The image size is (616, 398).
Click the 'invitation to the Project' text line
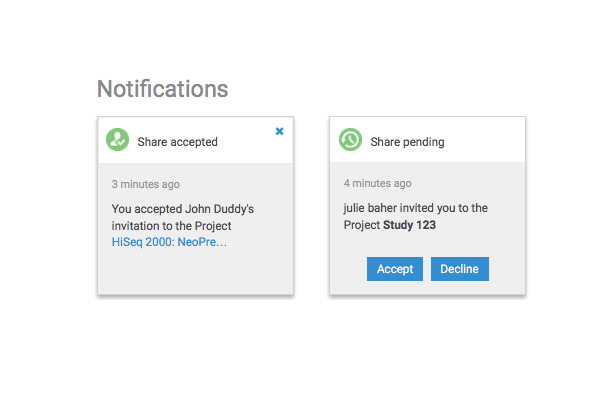pyautogui.click(x=172, y=226)
